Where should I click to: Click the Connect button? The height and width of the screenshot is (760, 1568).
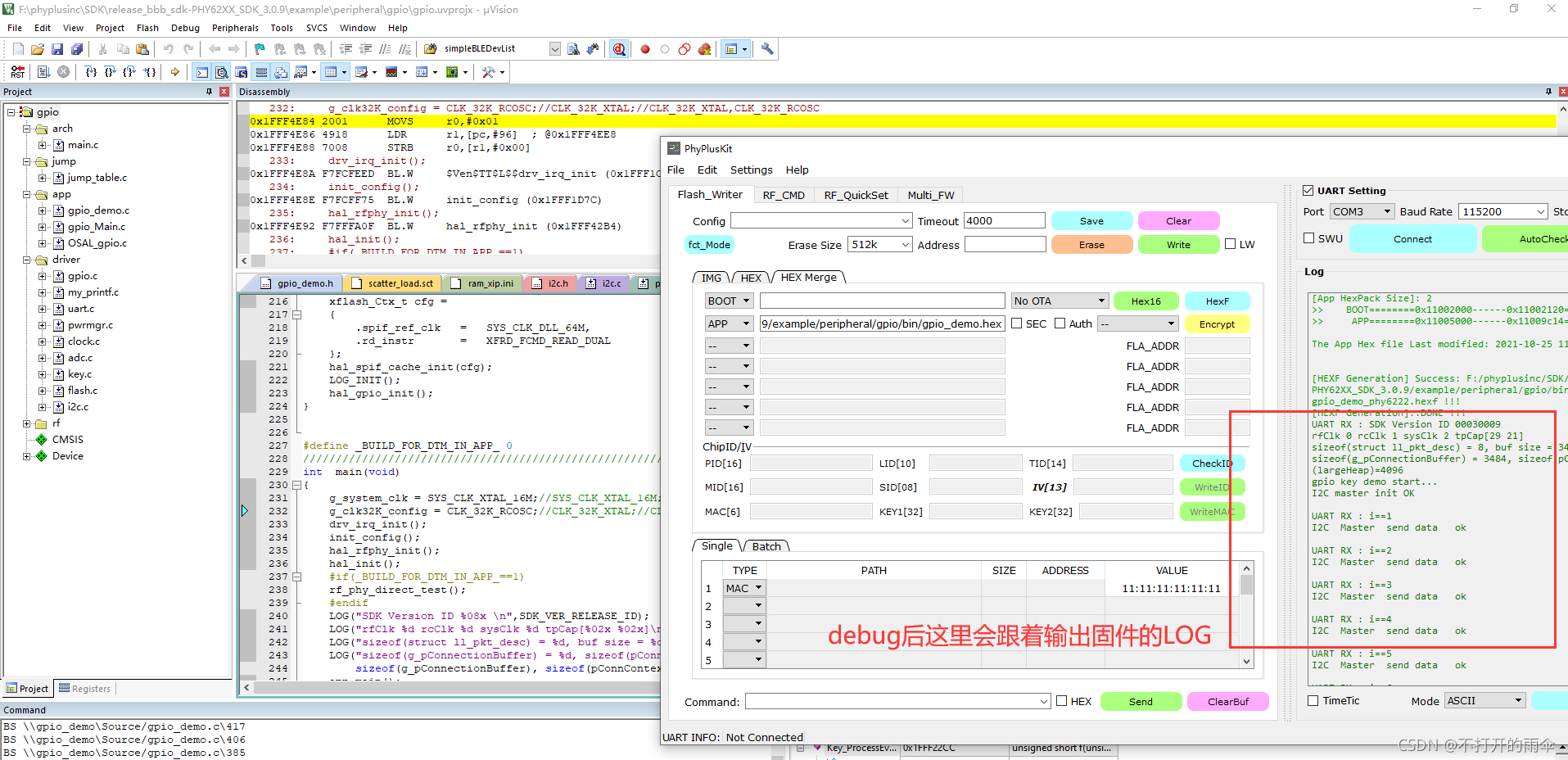[1412, 239]
